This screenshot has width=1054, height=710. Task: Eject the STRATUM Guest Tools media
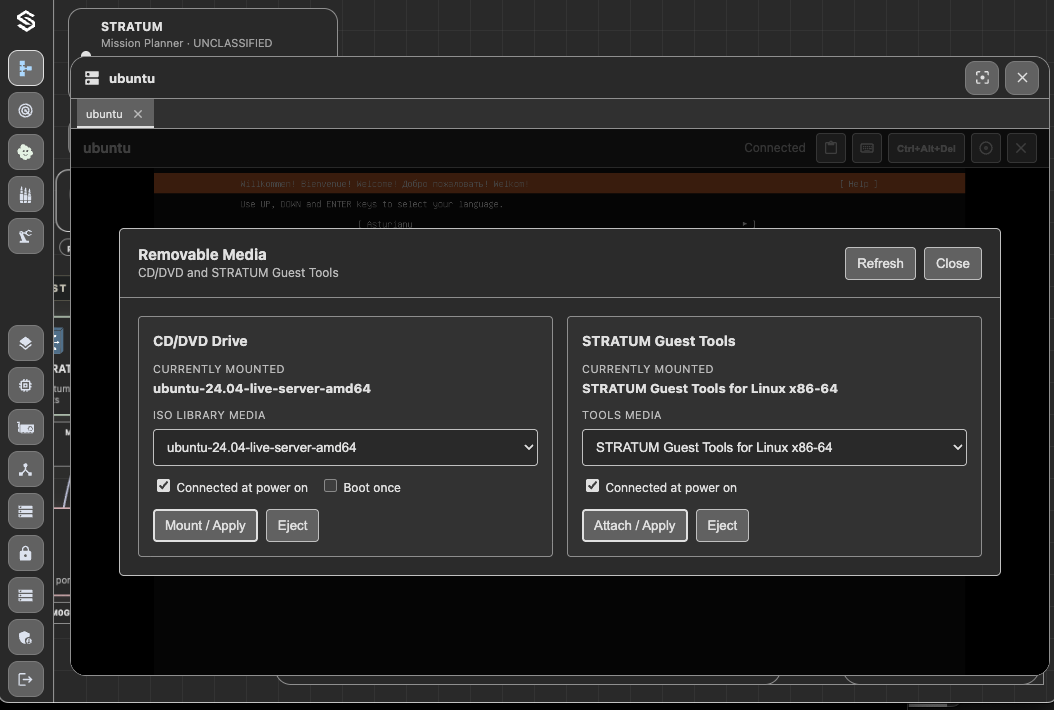tap(722, 525)
